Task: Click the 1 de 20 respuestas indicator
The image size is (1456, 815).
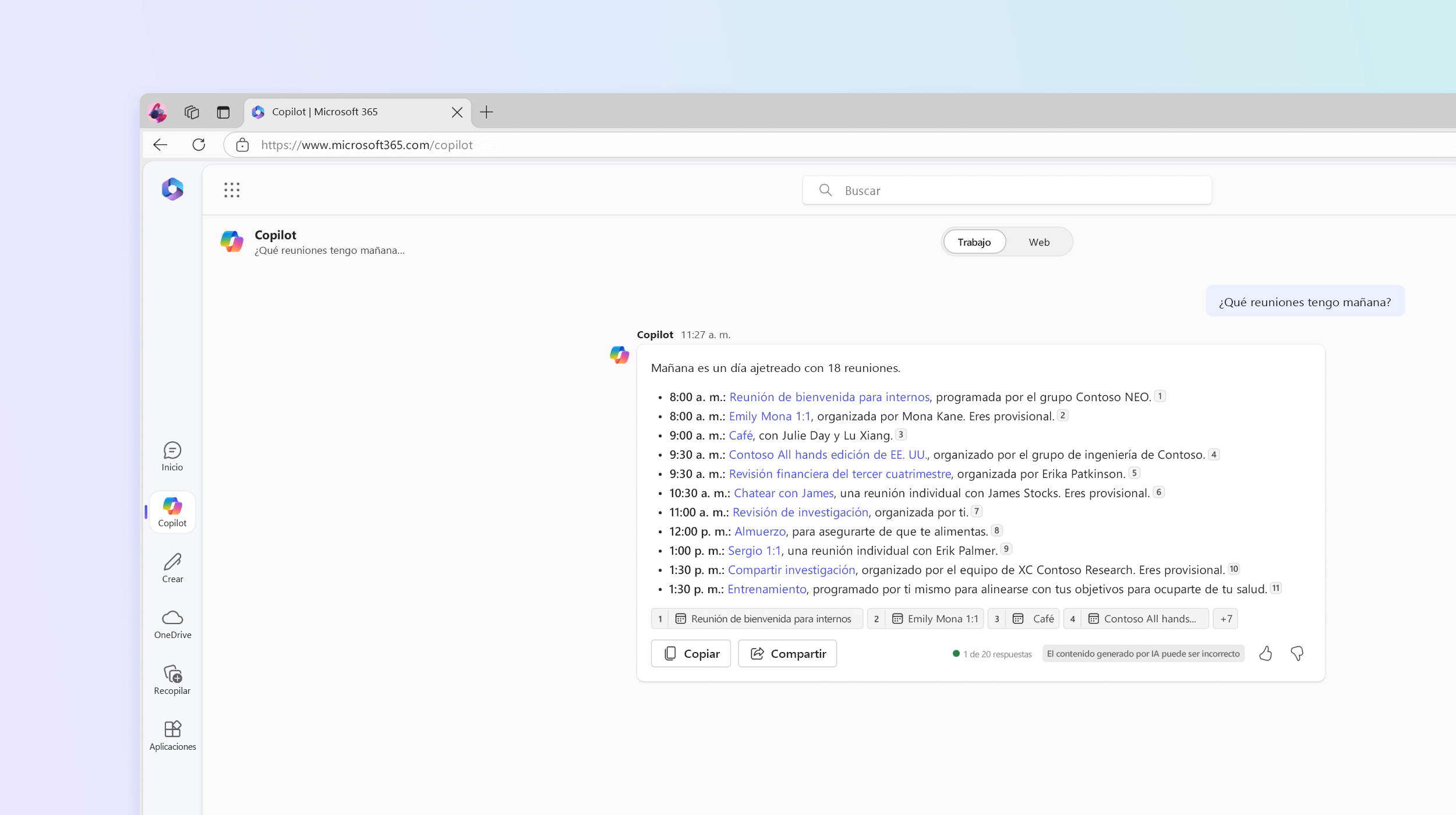Action: tap(992, 654)
